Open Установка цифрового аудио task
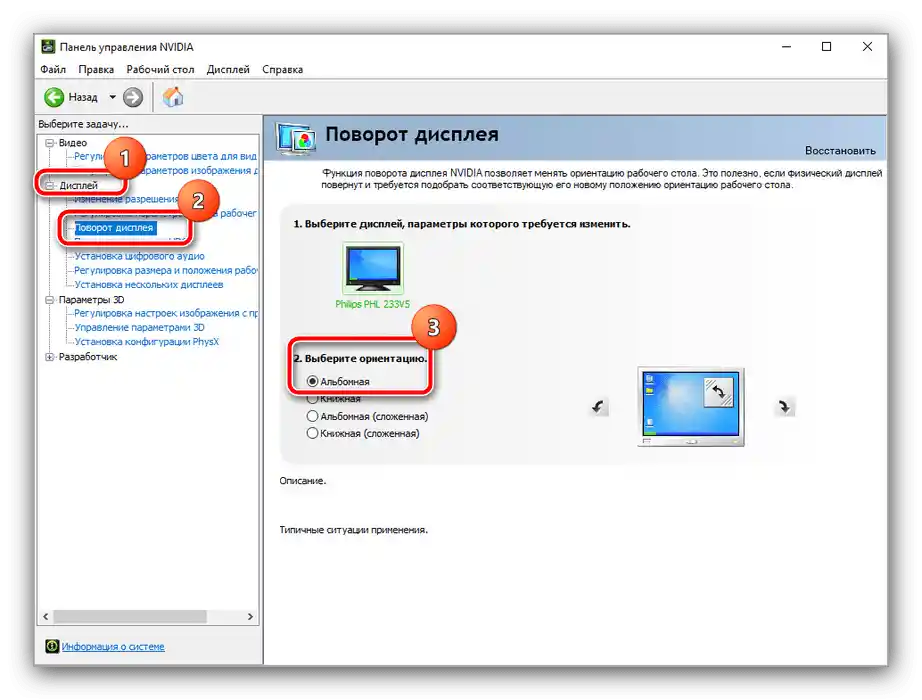This screenshot has height=700, width=922. click(139, 256)
